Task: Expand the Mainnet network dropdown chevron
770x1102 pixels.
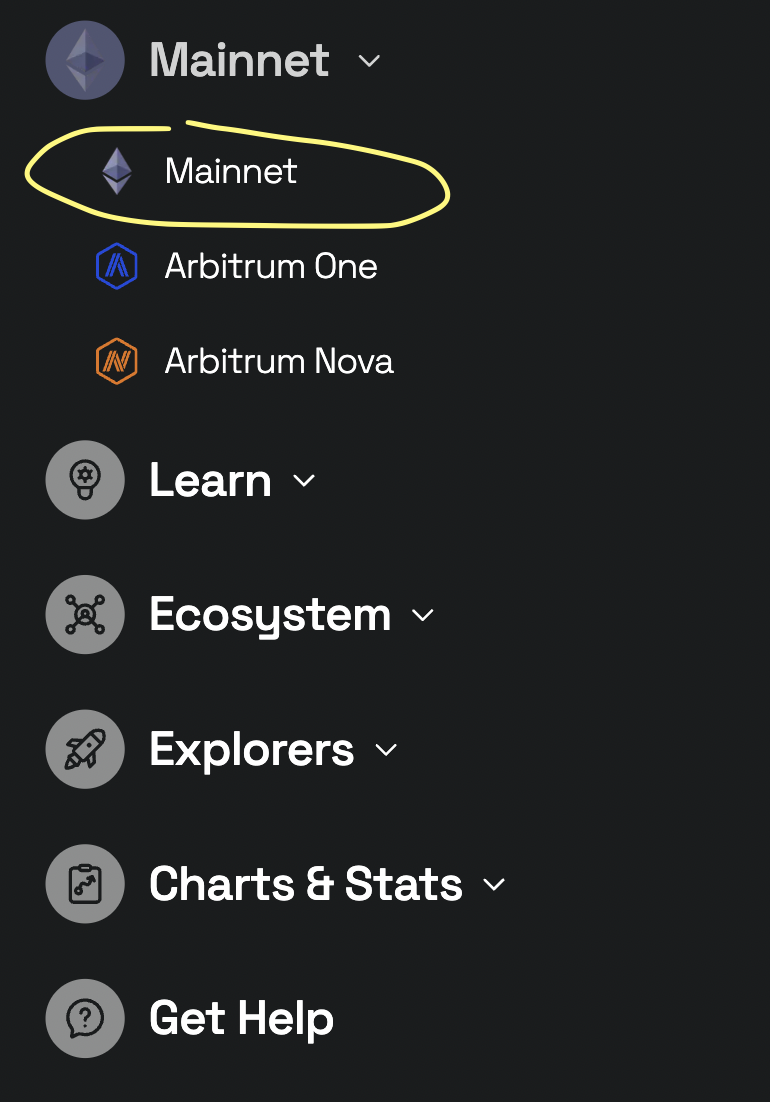Action: (x=368, y=62)
